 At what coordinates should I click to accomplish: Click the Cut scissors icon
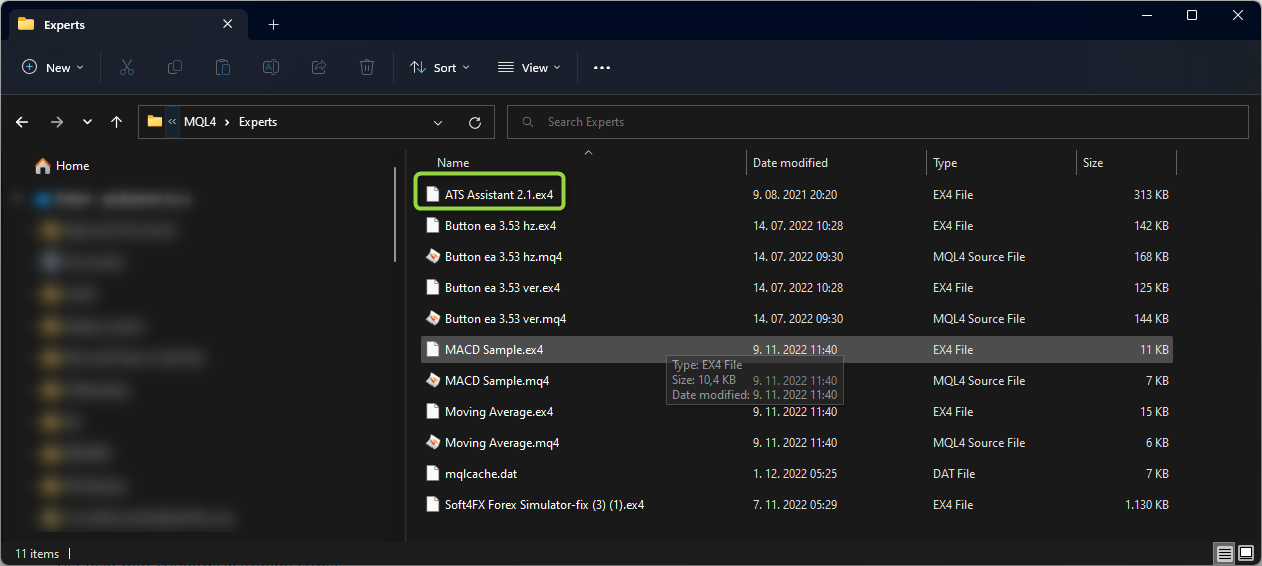coord(126,68)
